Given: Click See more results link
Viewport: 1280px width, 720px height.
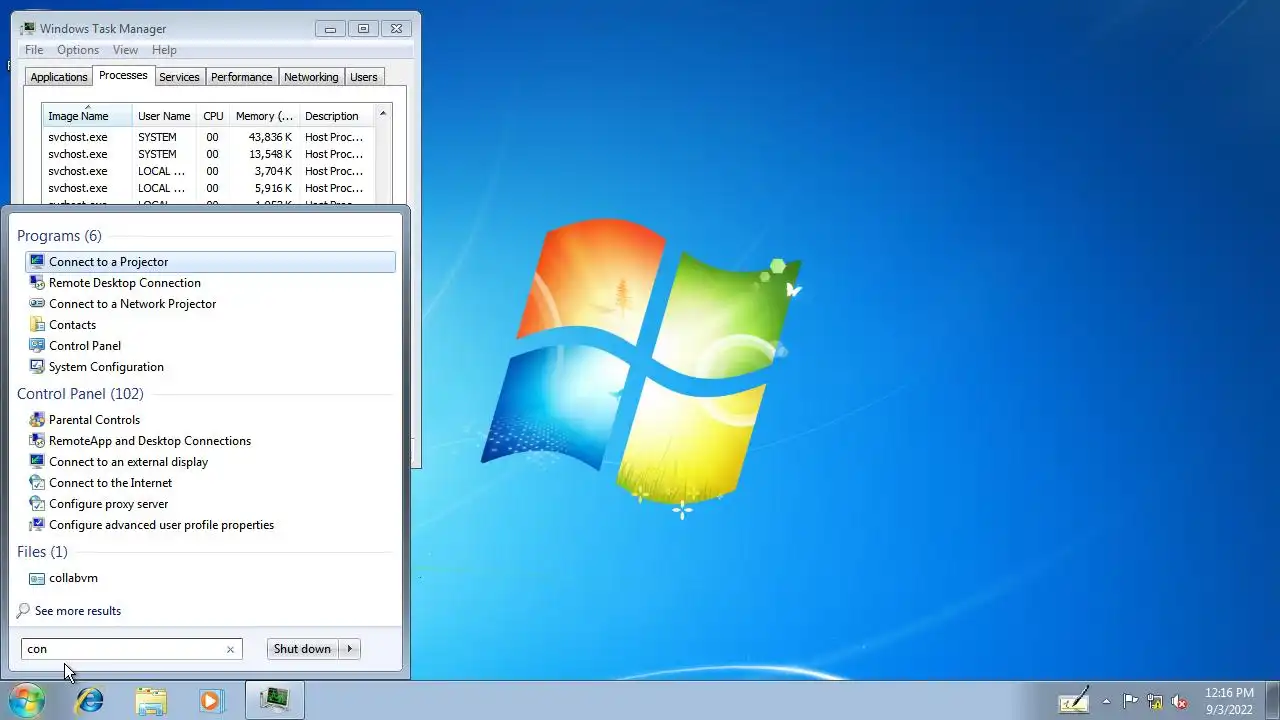Looking at the screenshot, I should 78,611.
